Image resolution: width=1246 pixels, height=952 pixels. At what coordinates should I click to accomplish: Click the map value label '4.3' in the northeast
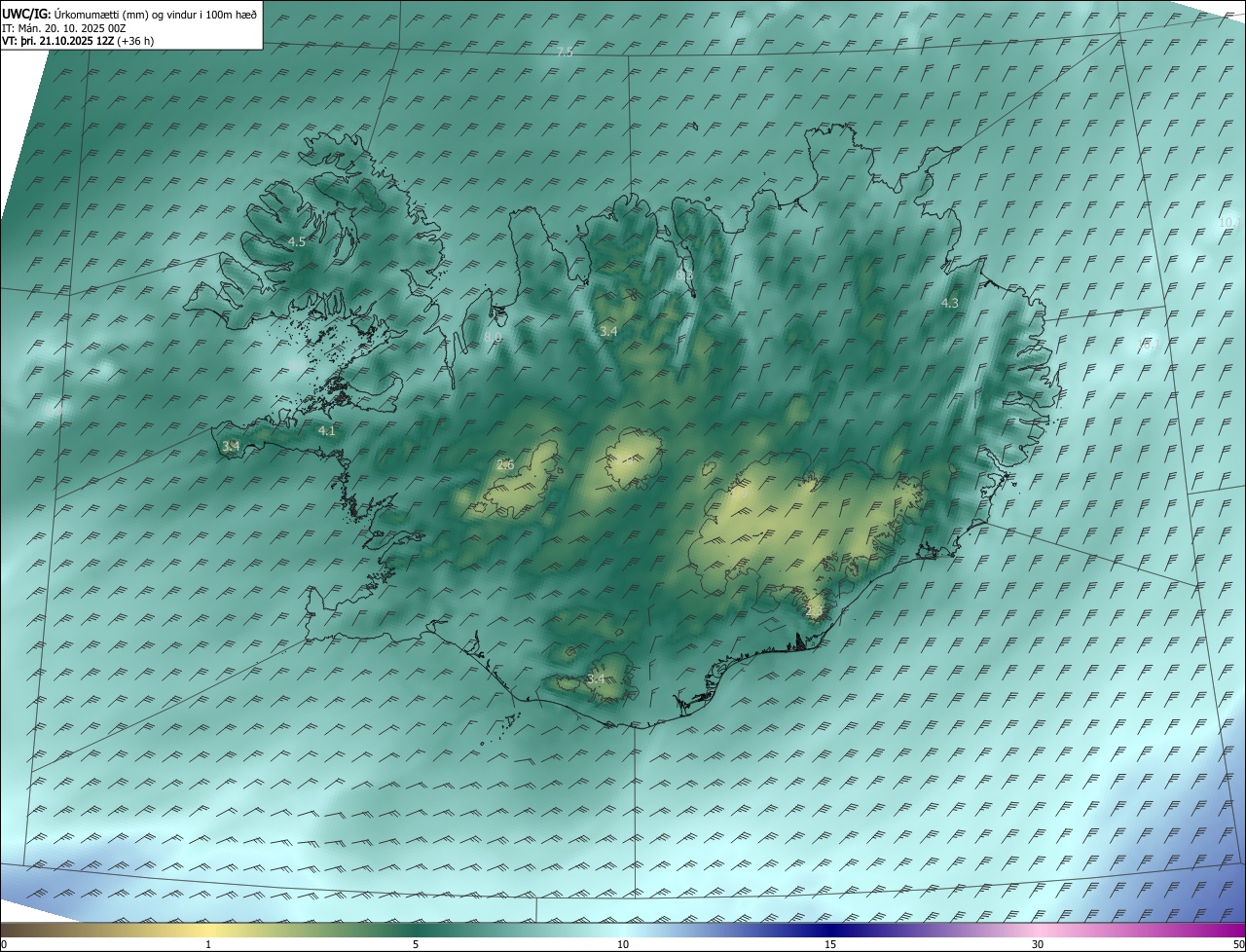(949, 303)
